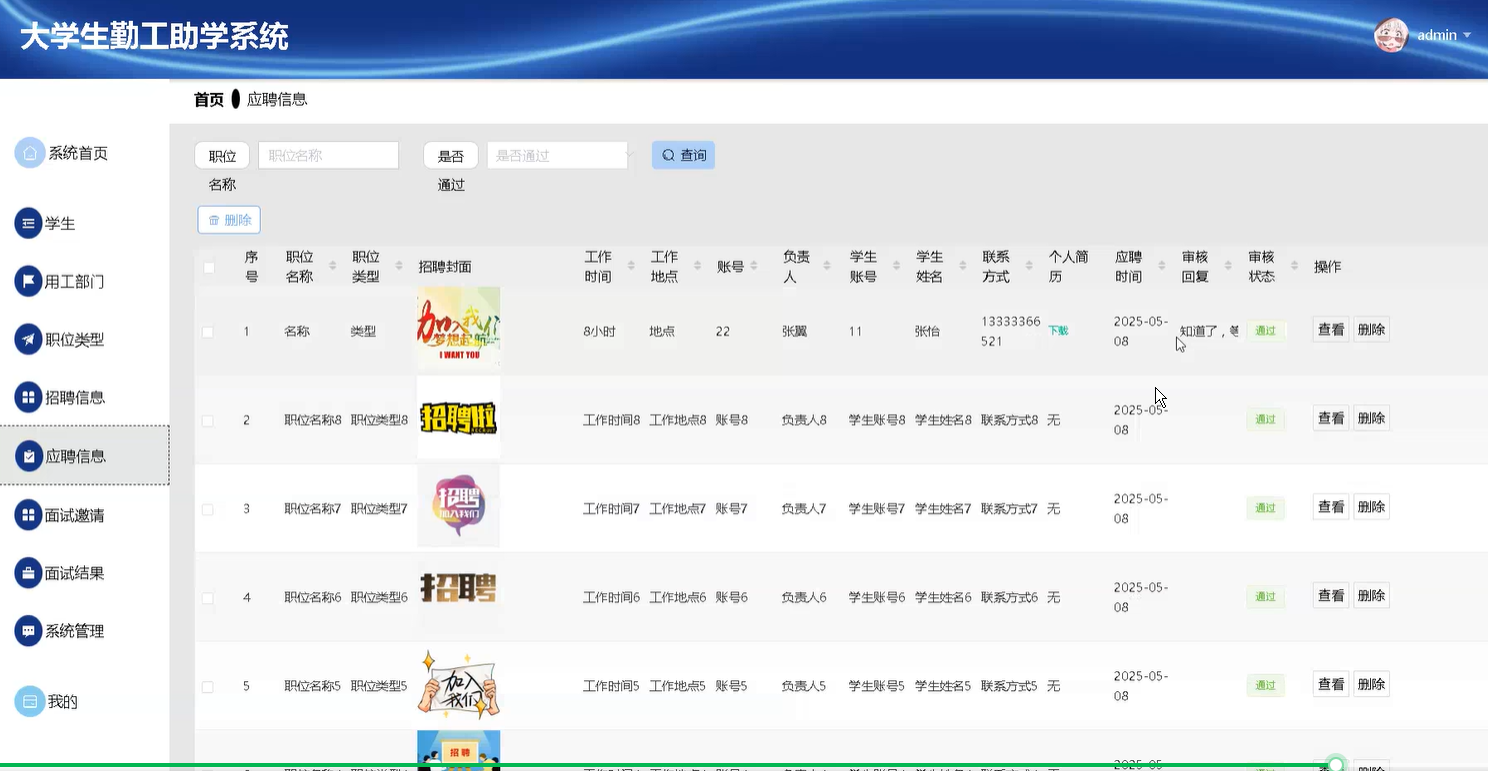The width and height of the screenshot is (1488, 771).
Task: Click the 学生账号5 cell
Action: pos(876,687)
